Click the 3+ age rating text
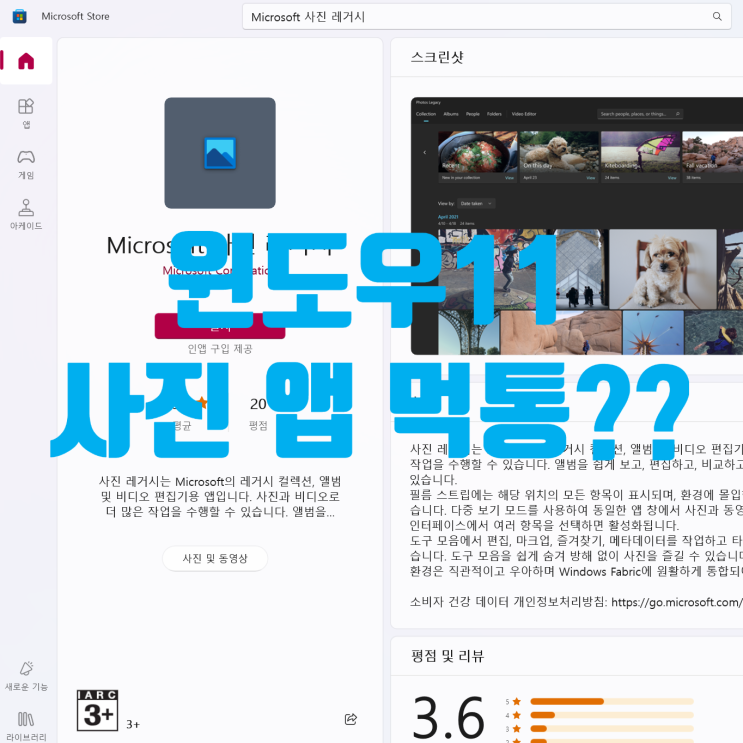 point(133,725)
